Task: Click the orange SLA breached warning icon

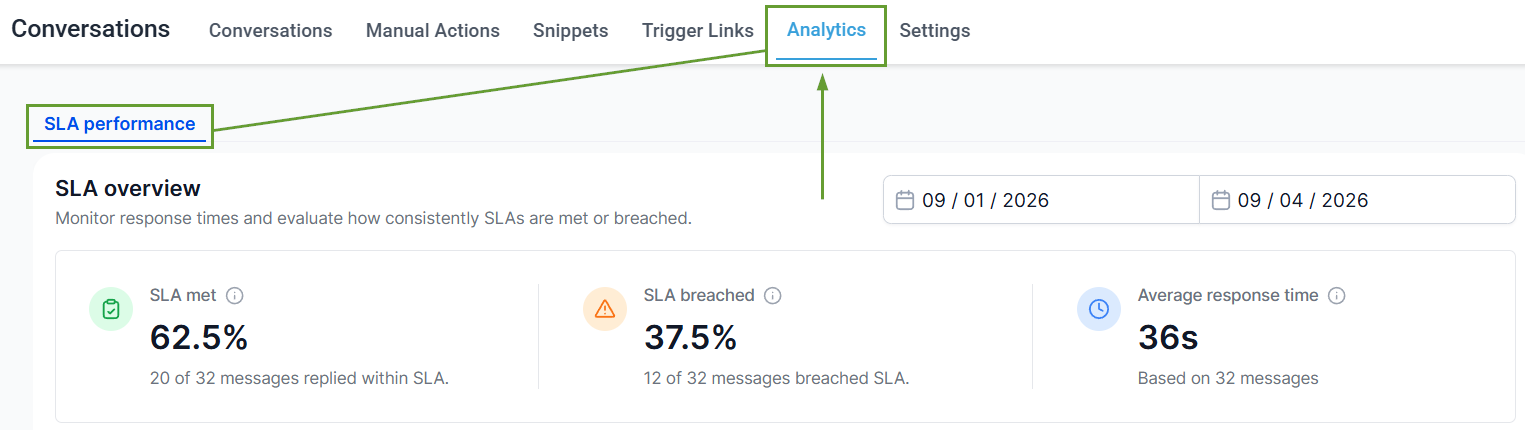Action: click(x=605, y=310)
